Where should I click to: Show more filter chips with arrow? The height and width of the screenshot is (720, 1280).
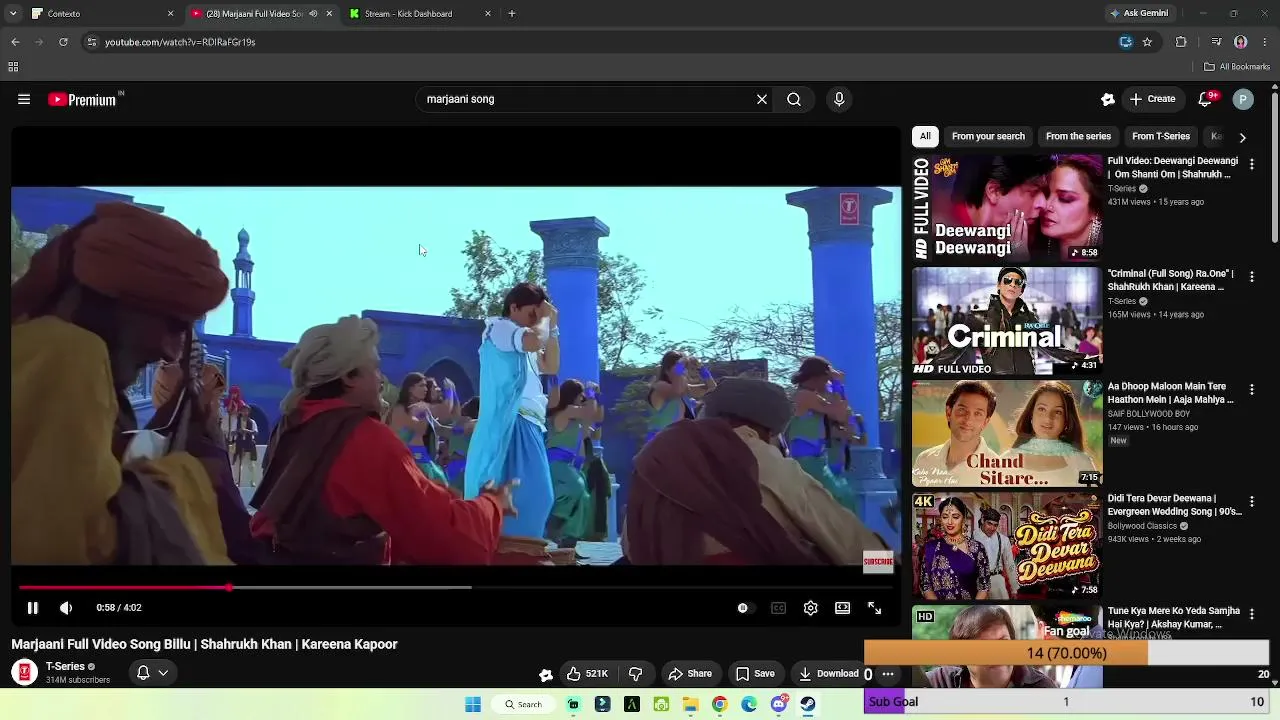point(1242,137)
